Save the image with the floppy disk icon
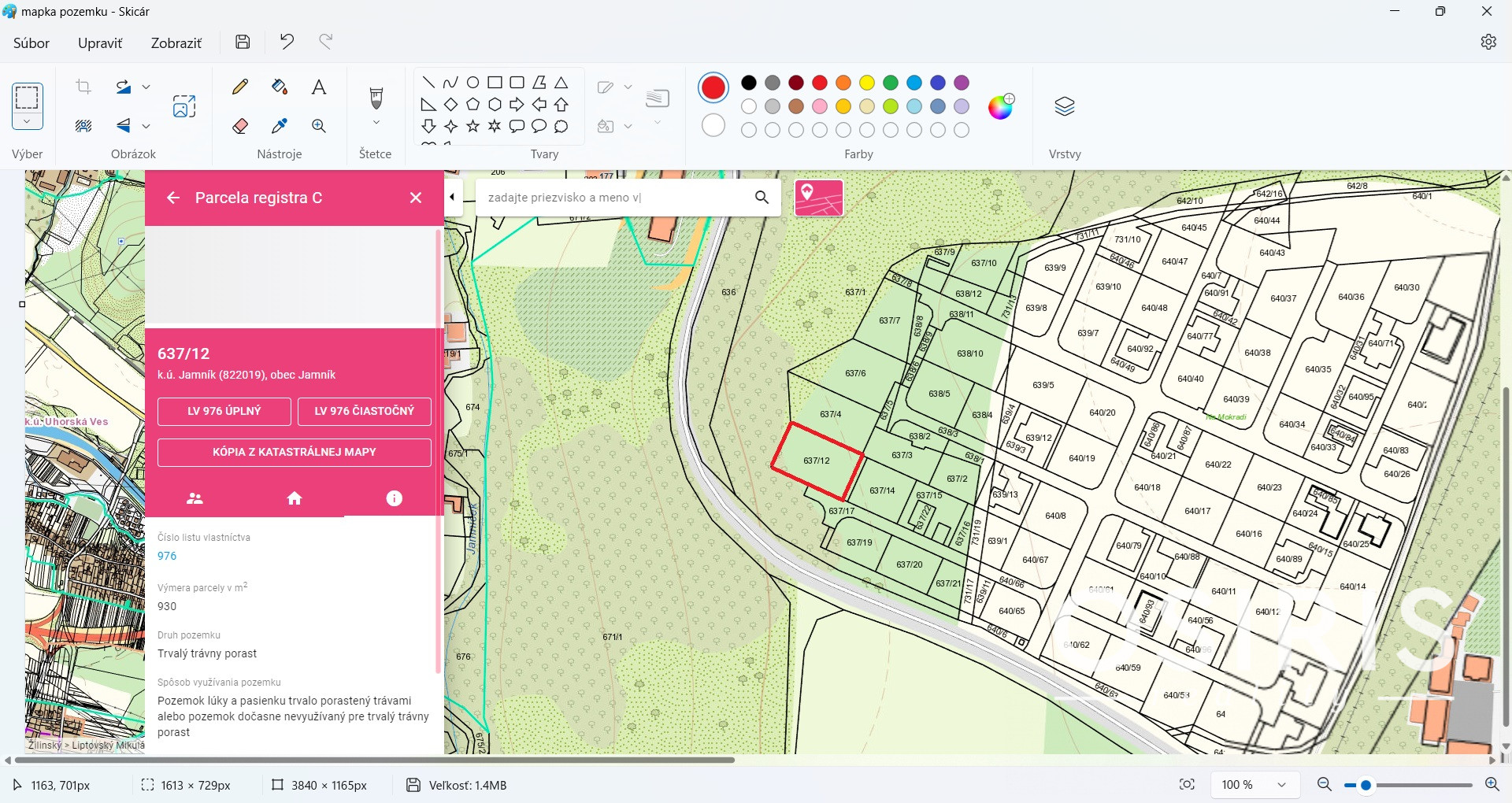Screen dimensions: 1512x803 tap(243, 43)
